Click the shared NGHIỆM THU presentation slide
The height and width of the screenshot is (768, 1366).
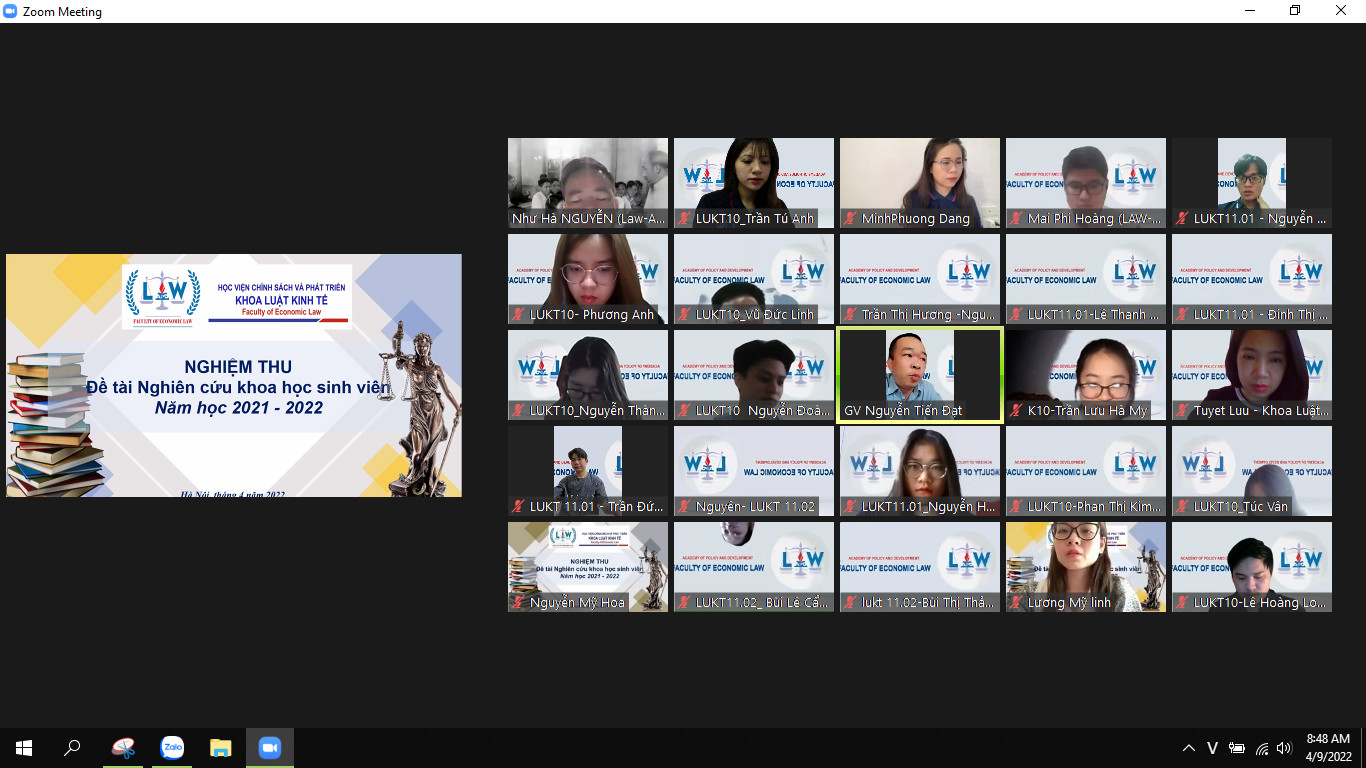(x=234, y=375)
